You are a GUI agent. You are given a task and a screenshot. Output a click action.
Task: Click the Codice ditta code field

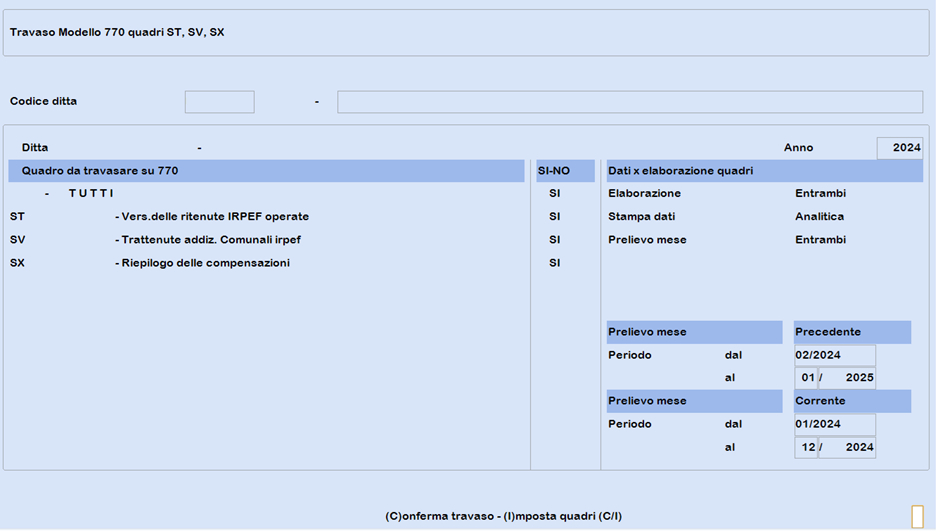(x=219, y=102)
